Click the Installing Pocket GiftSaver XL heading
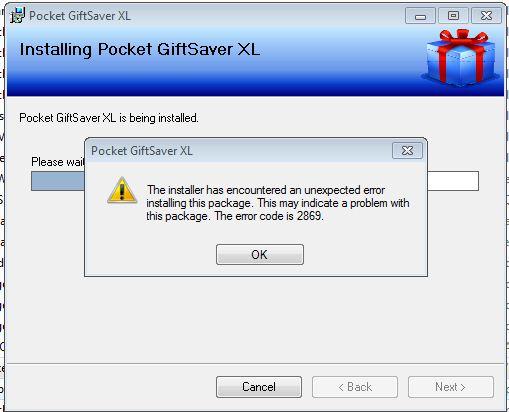The image size is (509, 412). pyautogui.click(x=140, y=50)
